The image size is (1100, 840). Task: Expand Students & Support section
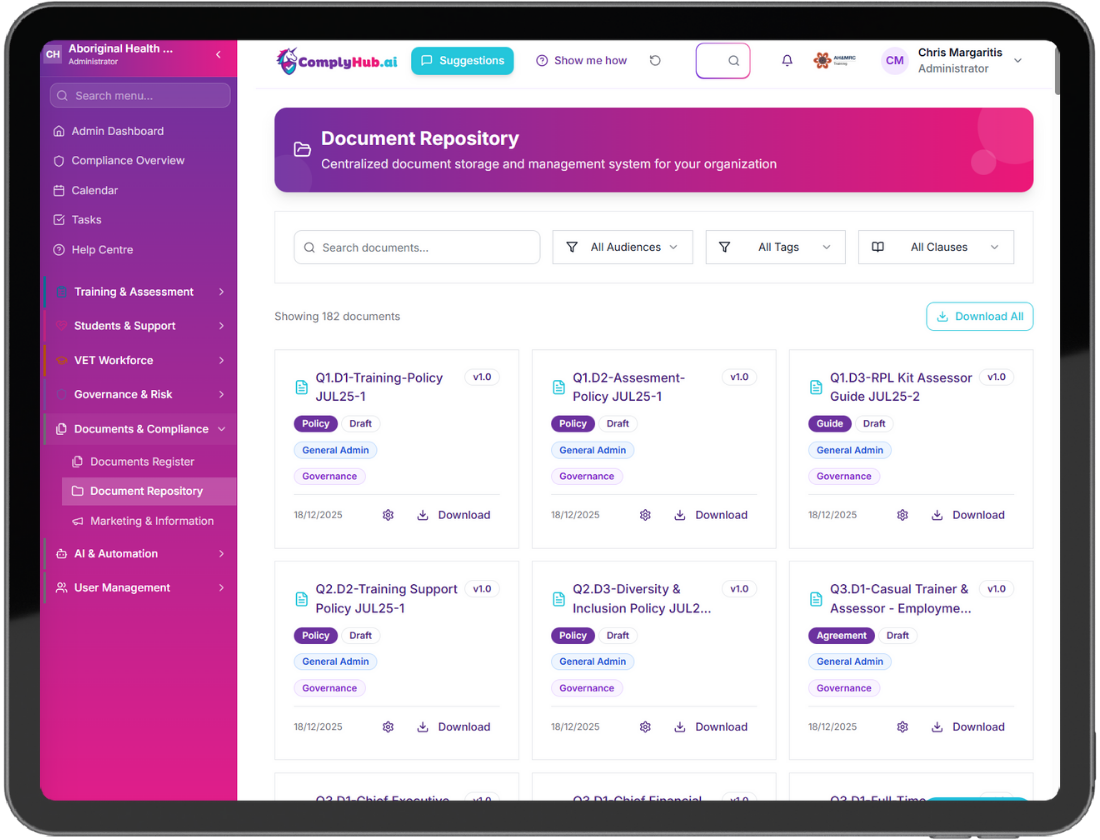pos(140,326)
